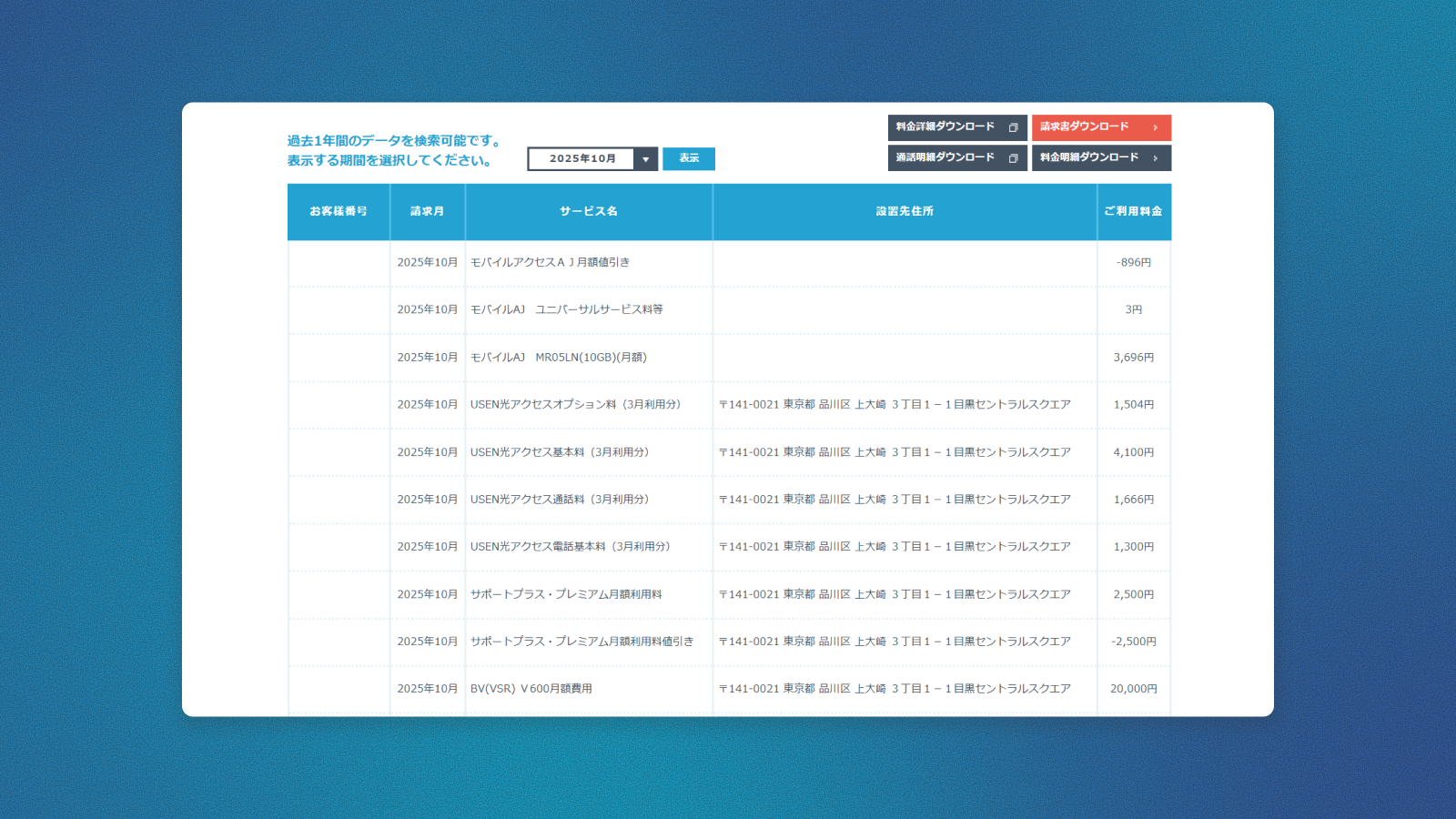The height and width of the screenshot is (819, 1456).
Task: Click the お客様番号 column header
Action: [x=339, y=212]
